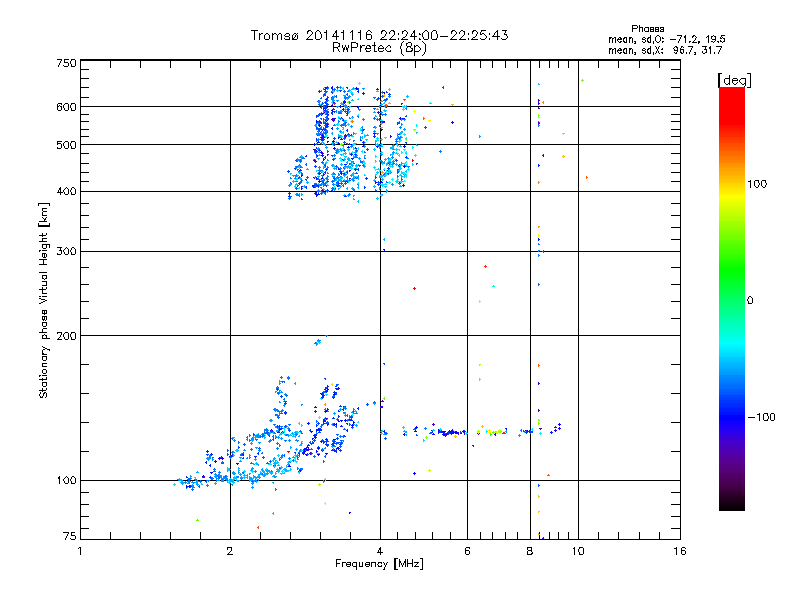Click the colorbar label '-100'
Viewport: 800px width, 600px height.
coord(761,417)
